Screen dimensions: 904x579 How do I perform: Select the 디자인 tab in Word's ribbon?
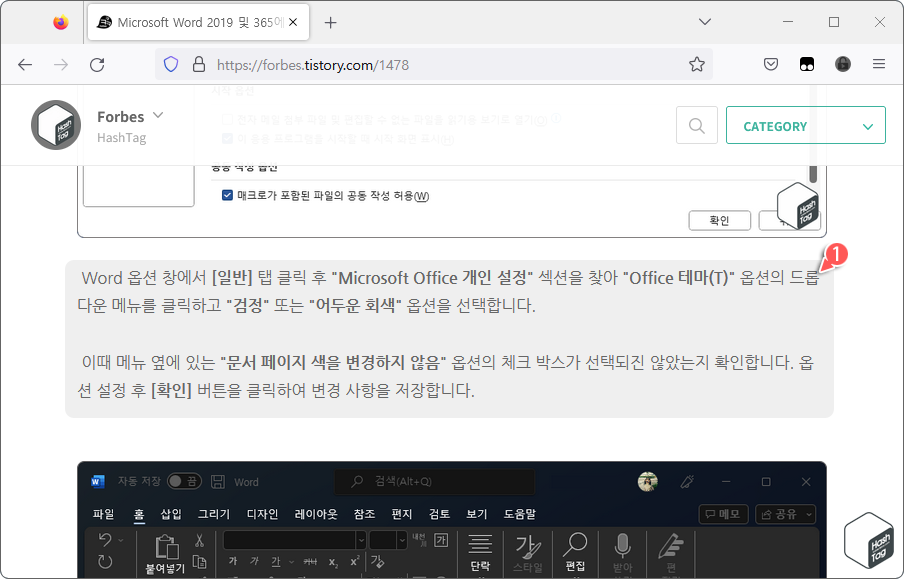[262, 514]
